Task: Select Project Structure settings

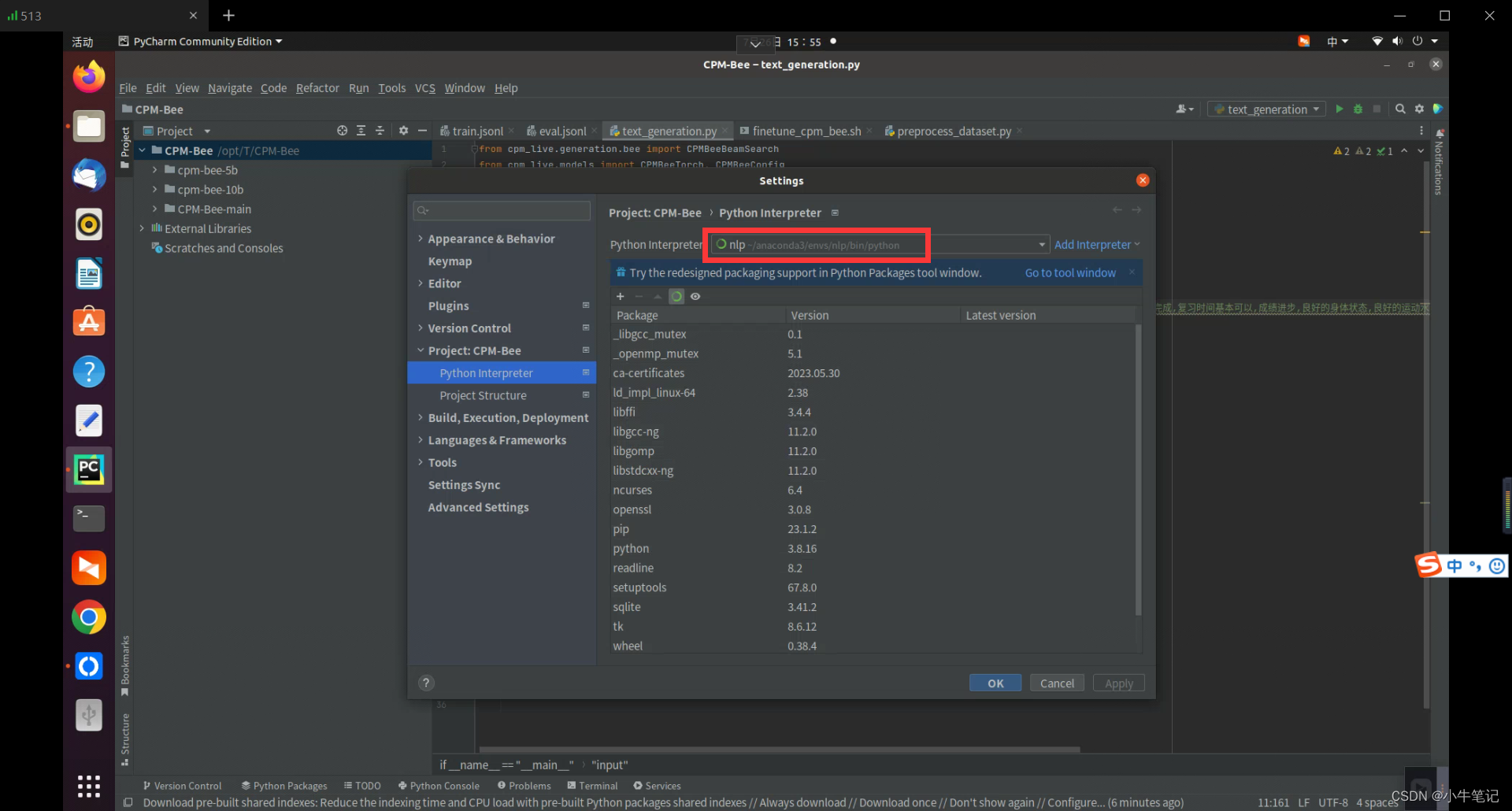Action: (483, 396)
